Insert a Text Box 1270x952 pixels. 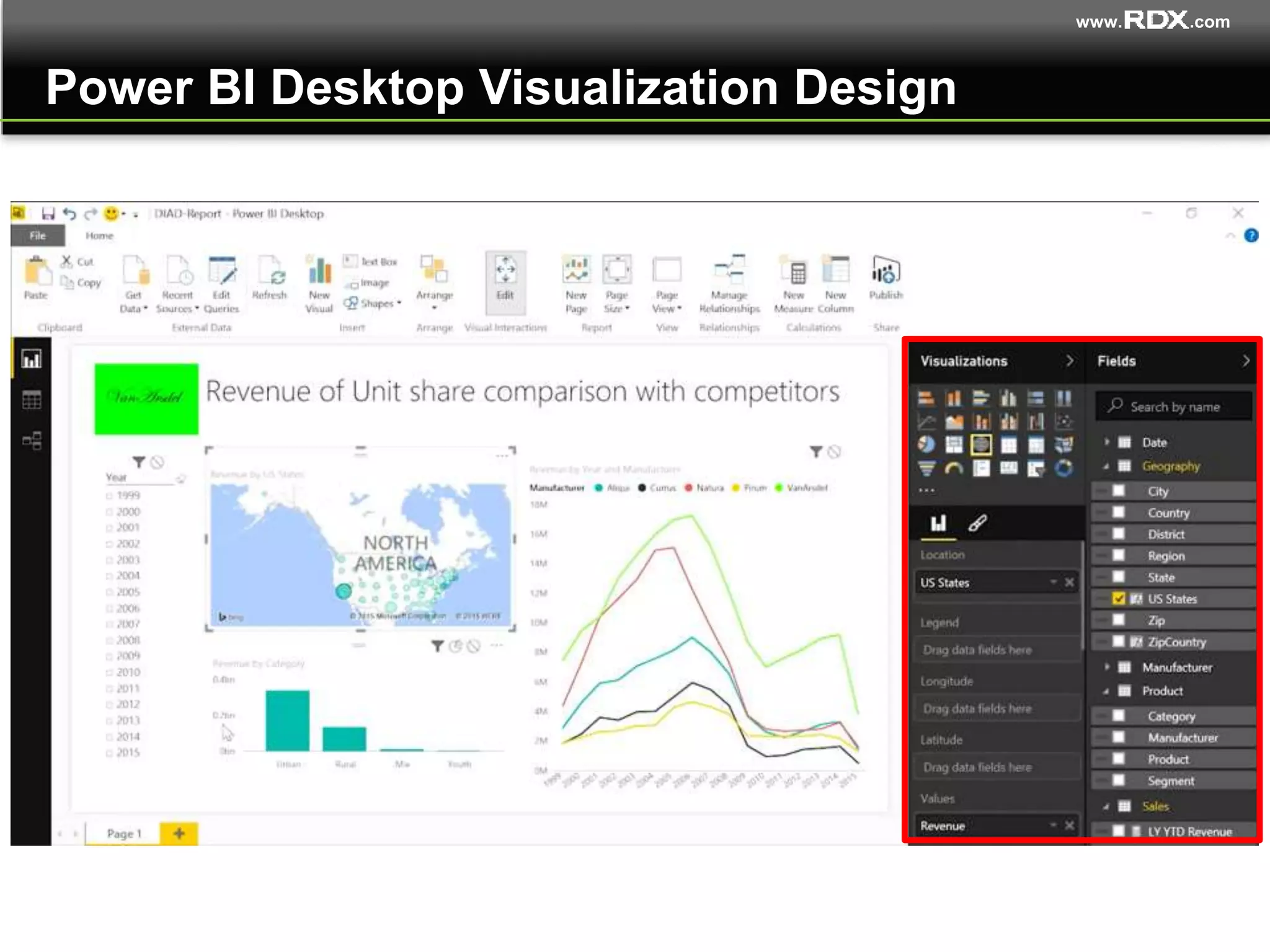370,262
